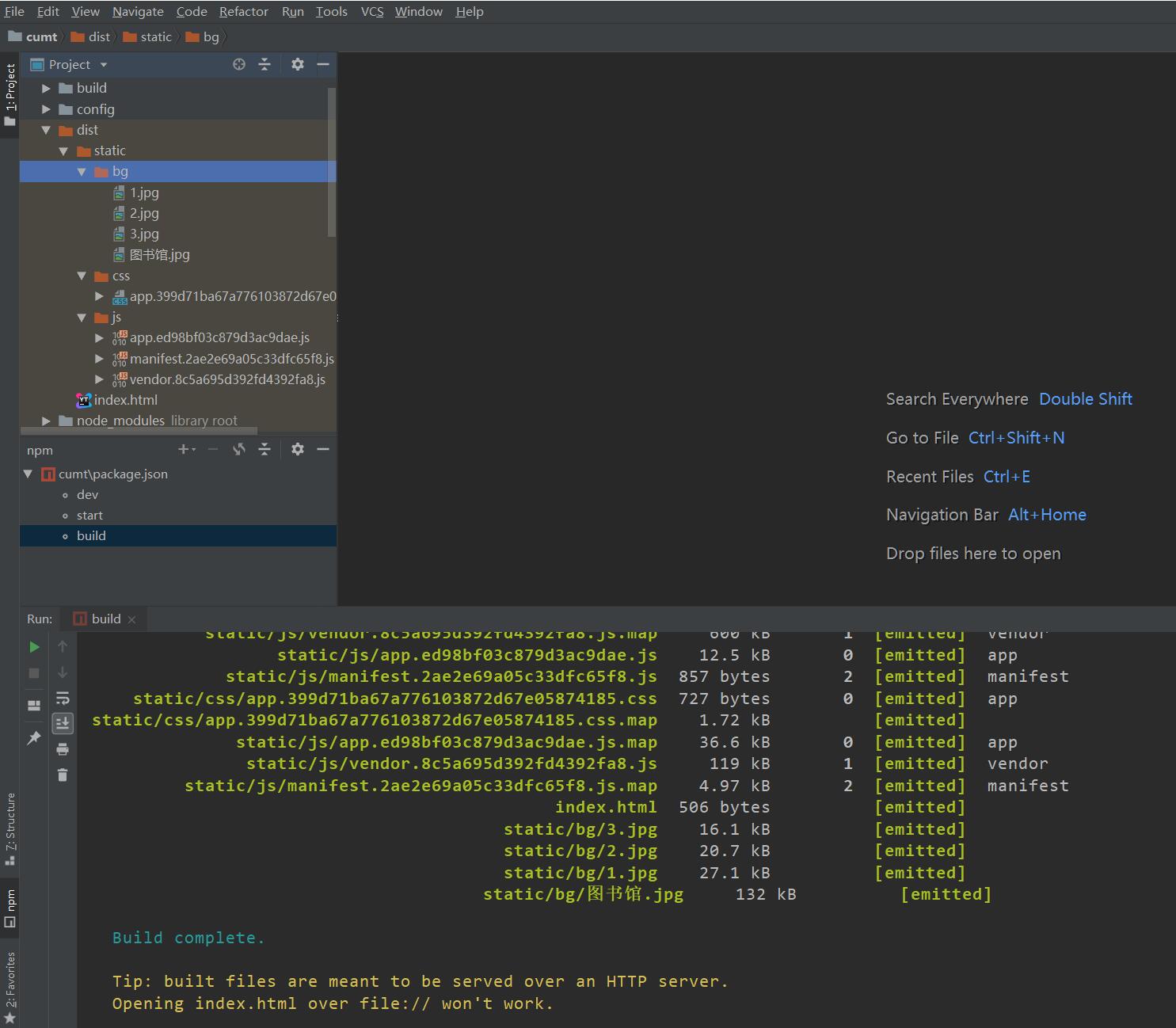Open the Navigate menu
1176x1028 pixels.
(138, 12)
